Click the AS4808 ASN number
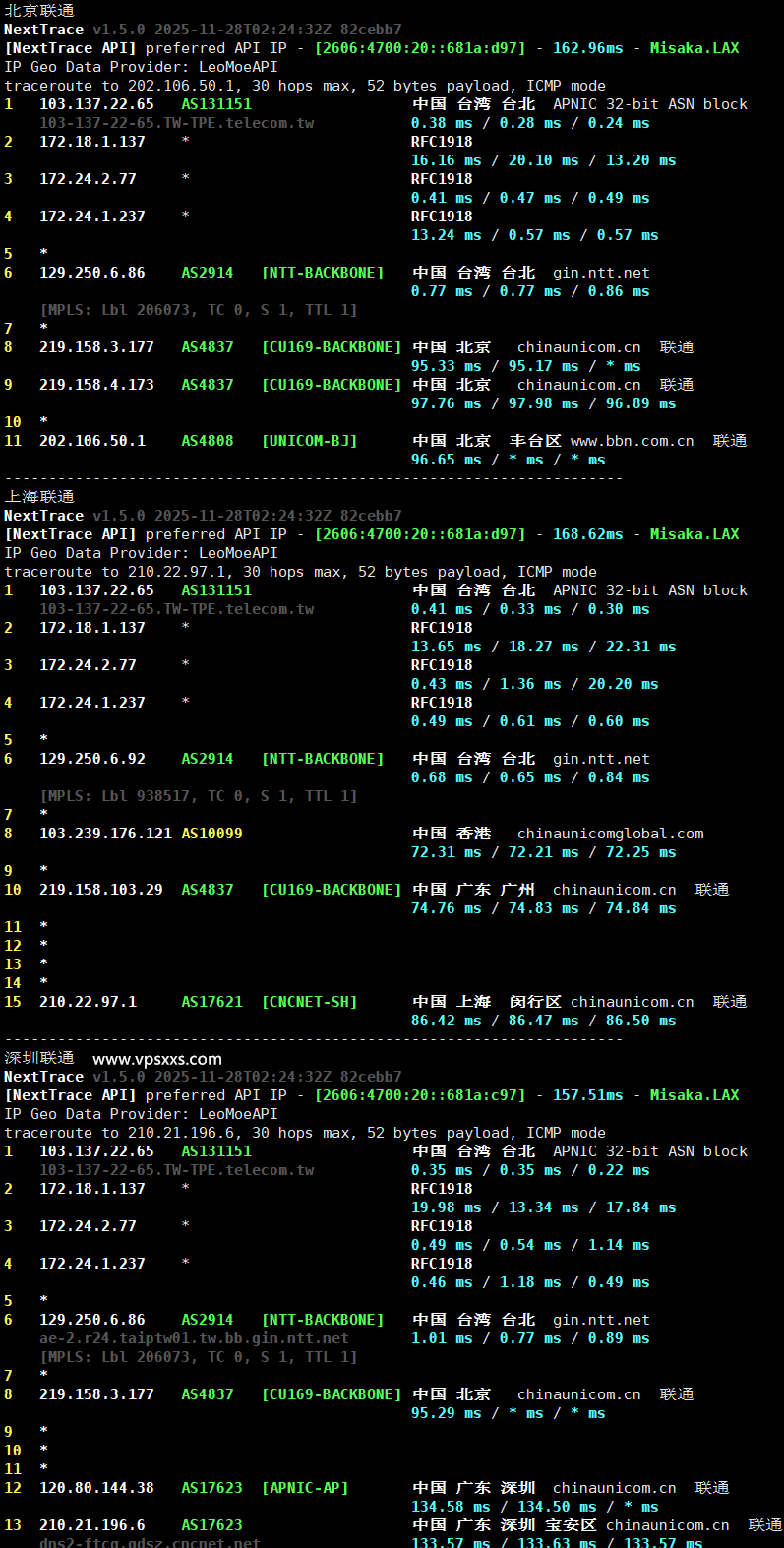The height and width of the screenshot is (1548, 784). (x=208, y=441)
